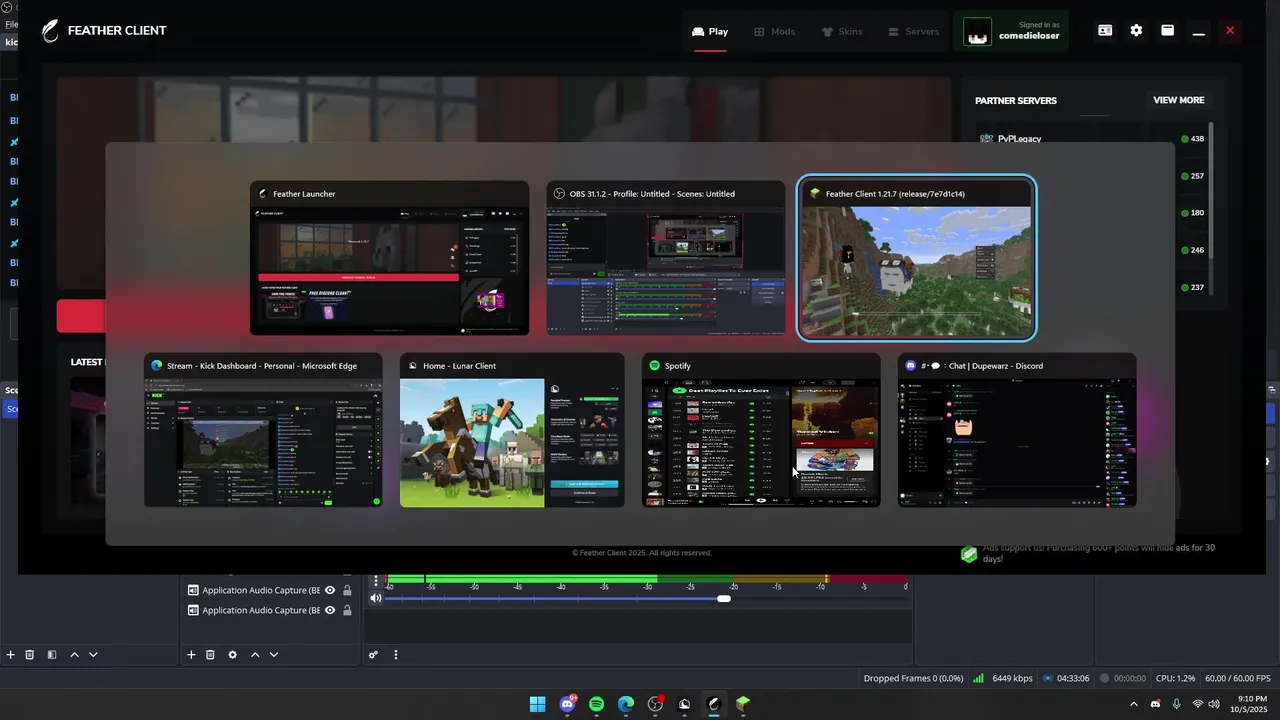Open Spotify from the taskbar
The image size is (1280, 720).
tap(597, 704)
